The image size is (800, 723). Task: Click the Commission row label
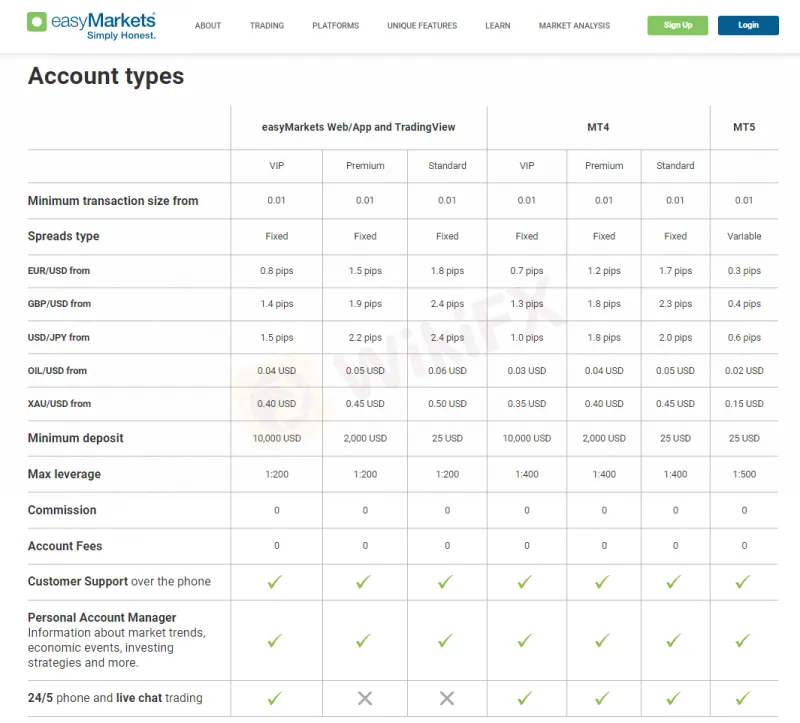click(x=62, y=510)
